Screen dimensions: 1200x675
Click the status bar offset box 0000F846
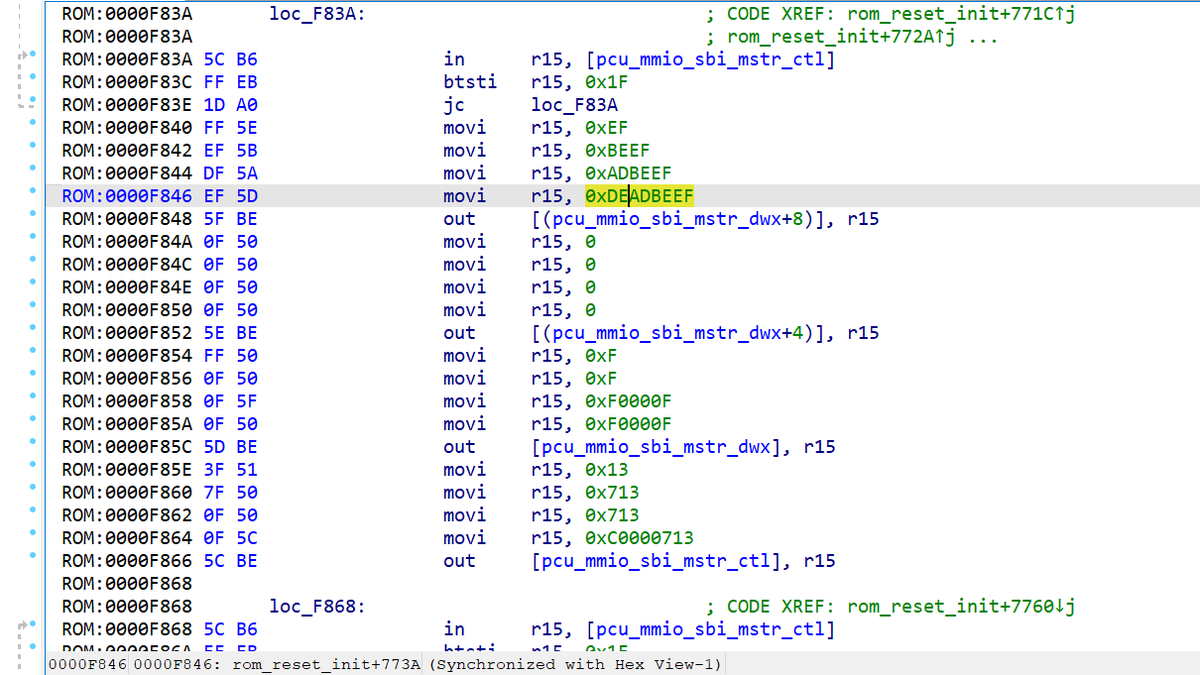(87, 665)
